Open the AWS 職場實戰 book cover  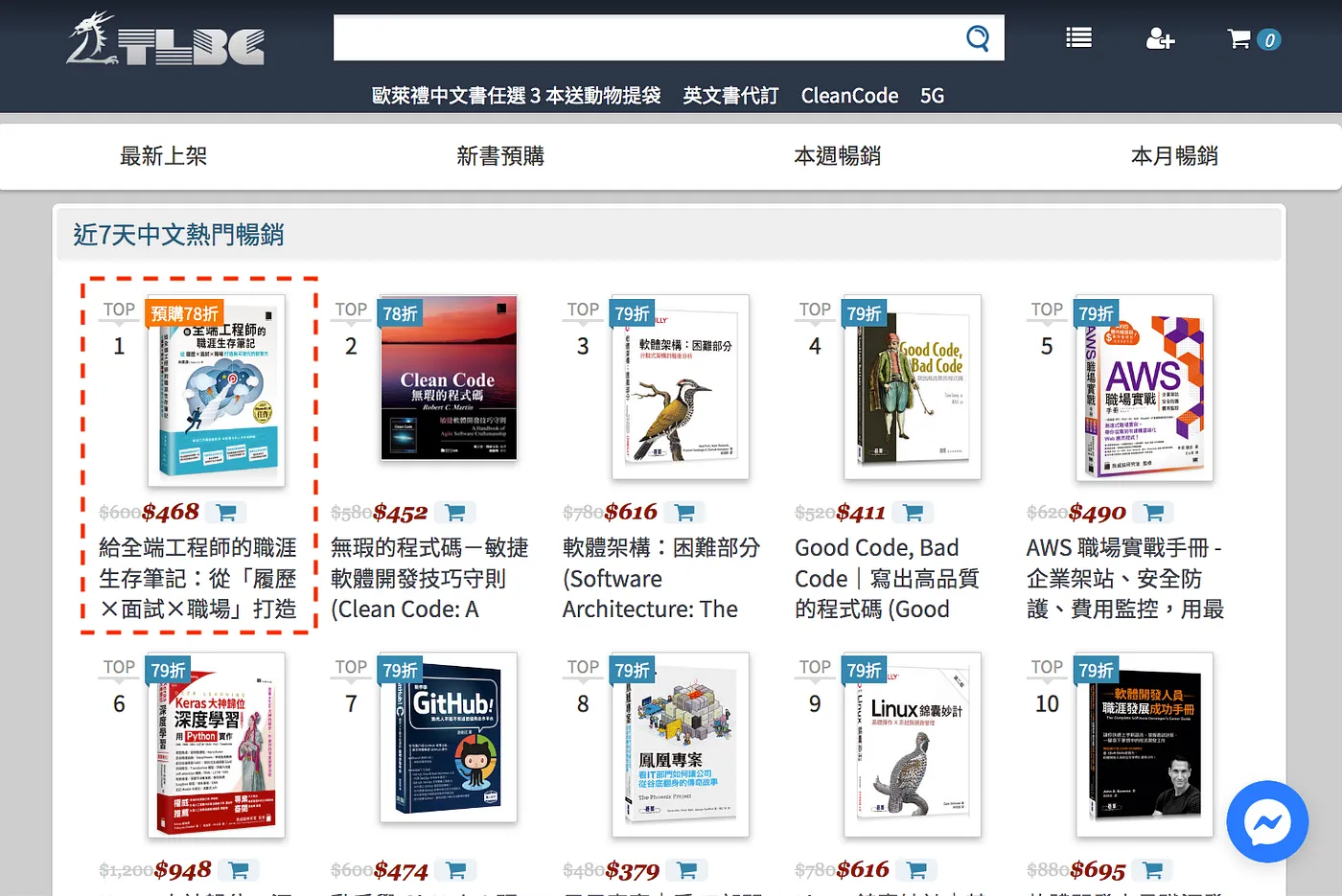pyautogui.click(x=1145, y=387)
